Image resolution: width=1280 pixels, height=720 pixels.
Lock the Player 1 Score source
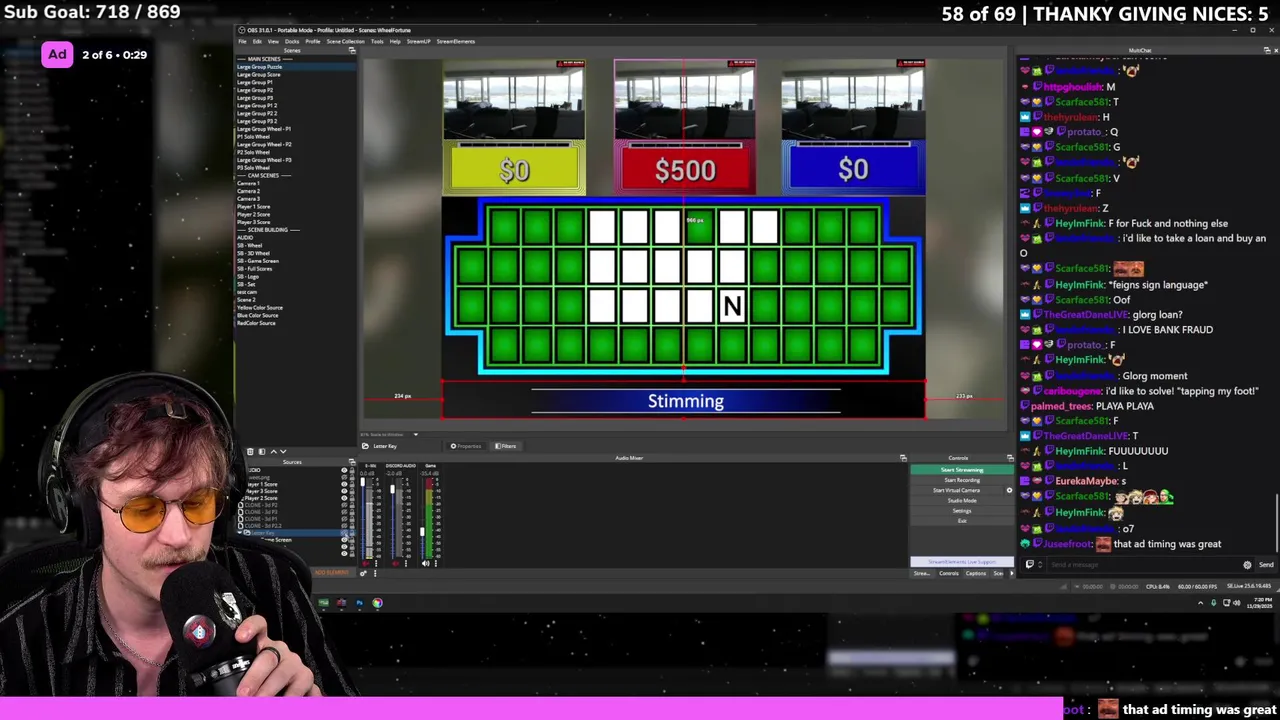pos(352,484)
